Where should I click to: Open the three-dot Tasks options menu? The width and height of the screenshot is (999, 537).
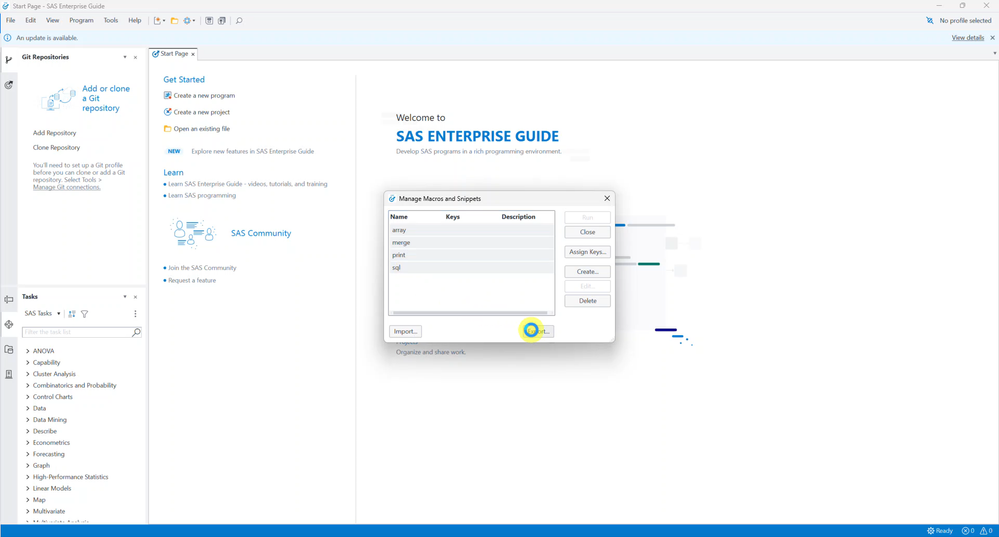[135, 313]
